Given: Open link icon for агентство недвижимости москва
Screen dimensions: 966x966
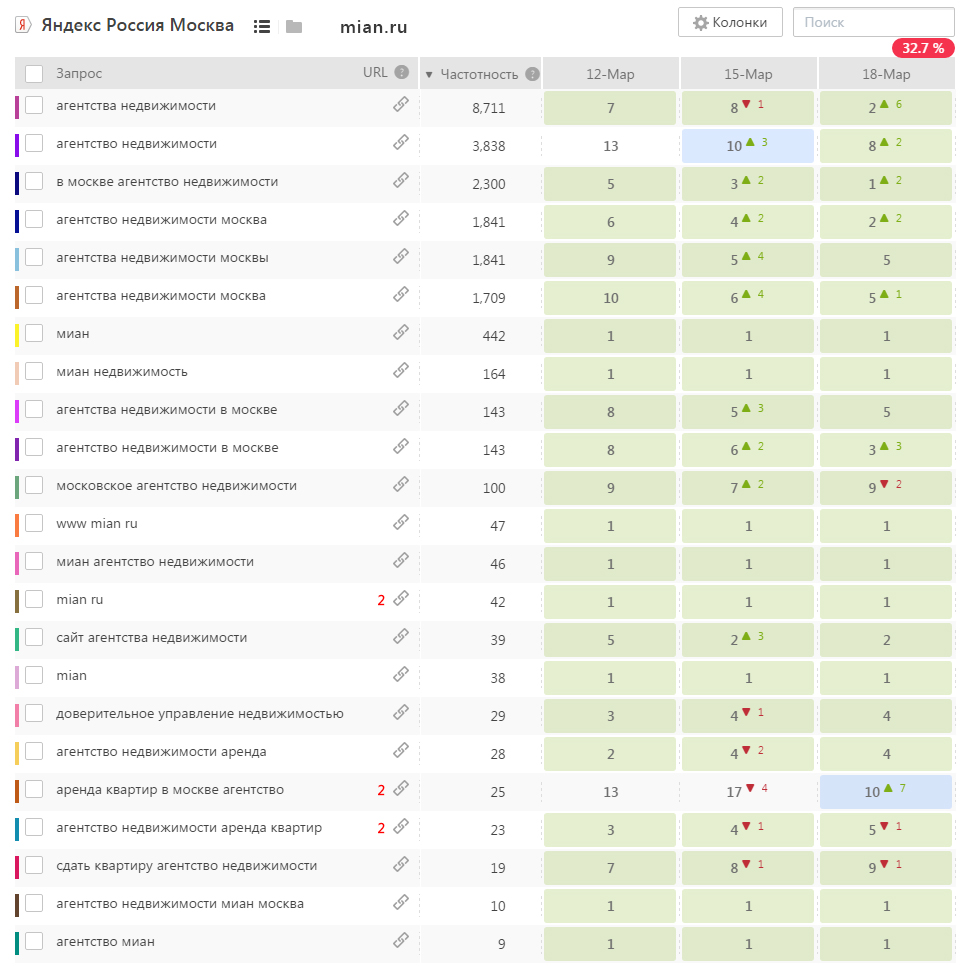Looking at the screenshot, I should click(401, 219).
